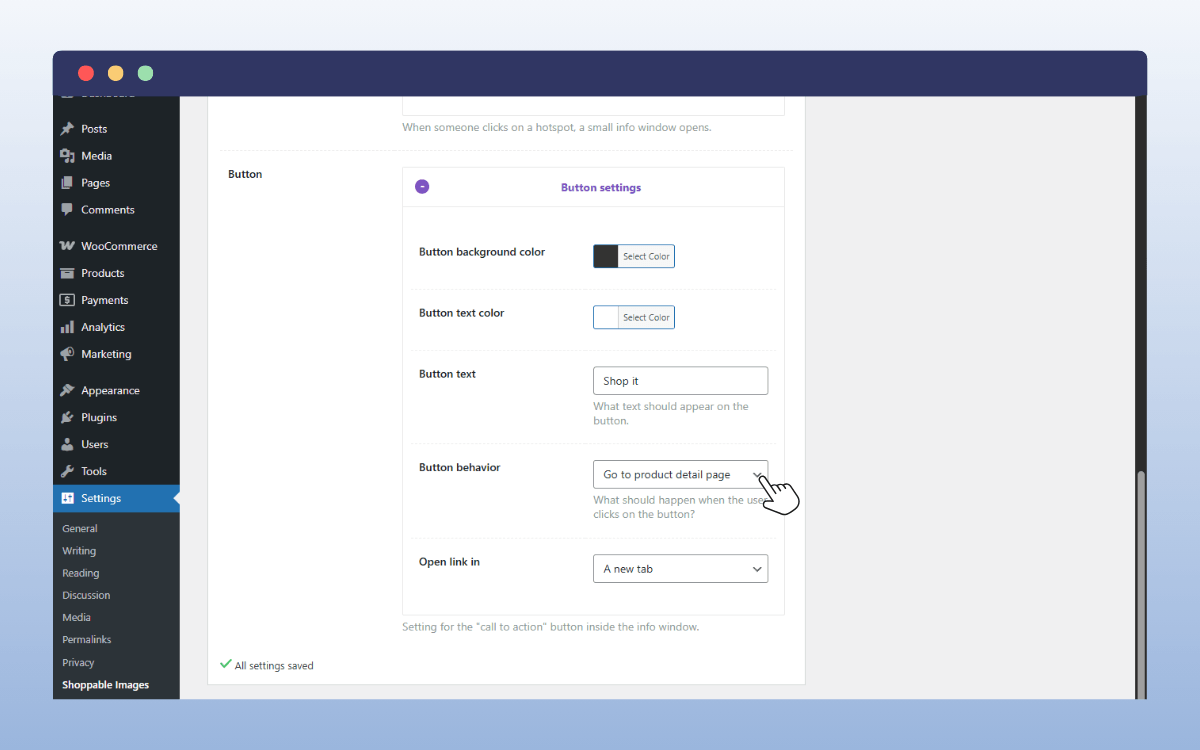Click the Marketing megaphone icon
The height and width of the screenshot is (750, 1200).
click(67, 354)
